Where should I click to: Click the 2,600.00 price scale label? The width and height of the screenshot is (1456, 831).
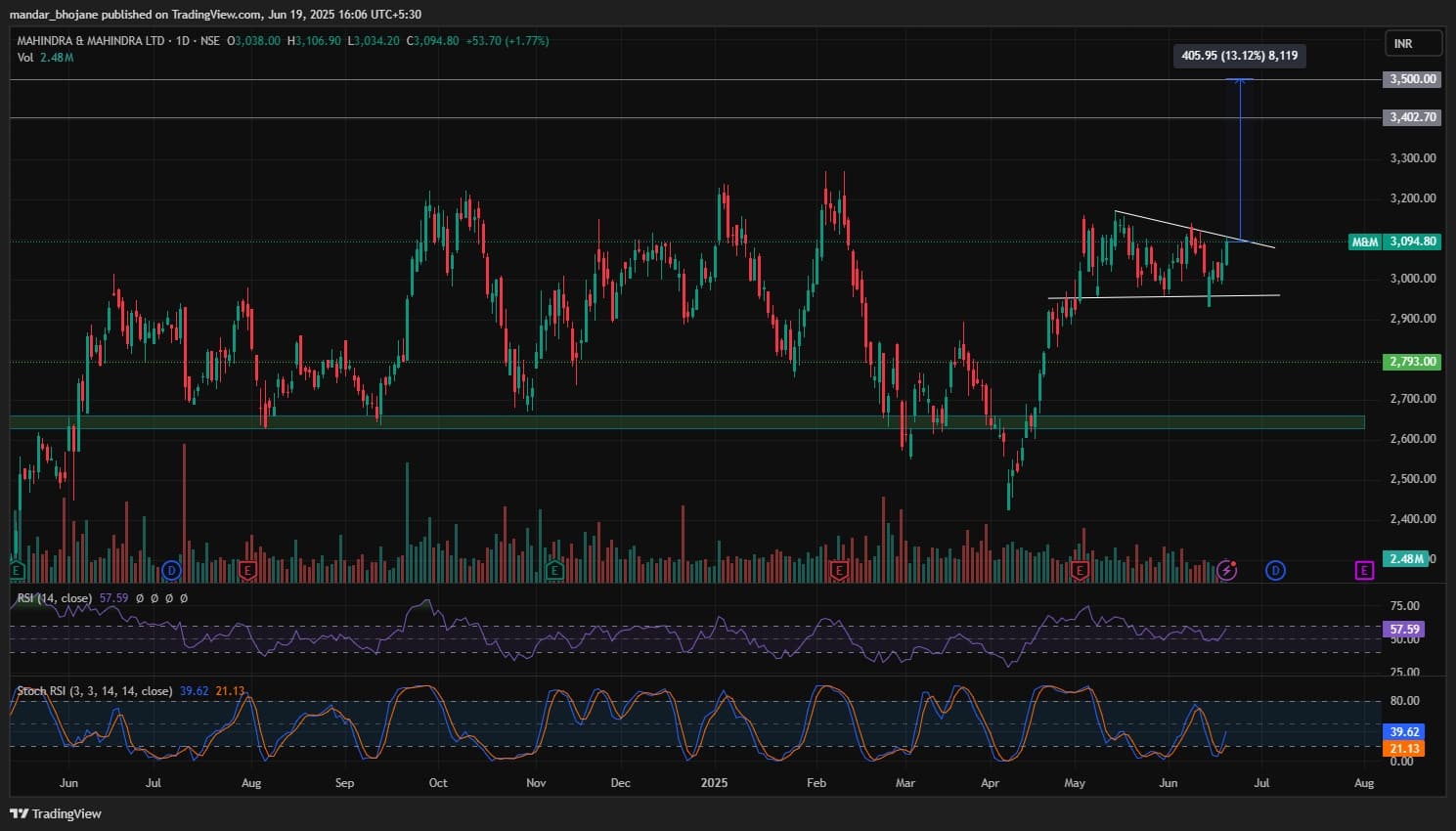1413,439
